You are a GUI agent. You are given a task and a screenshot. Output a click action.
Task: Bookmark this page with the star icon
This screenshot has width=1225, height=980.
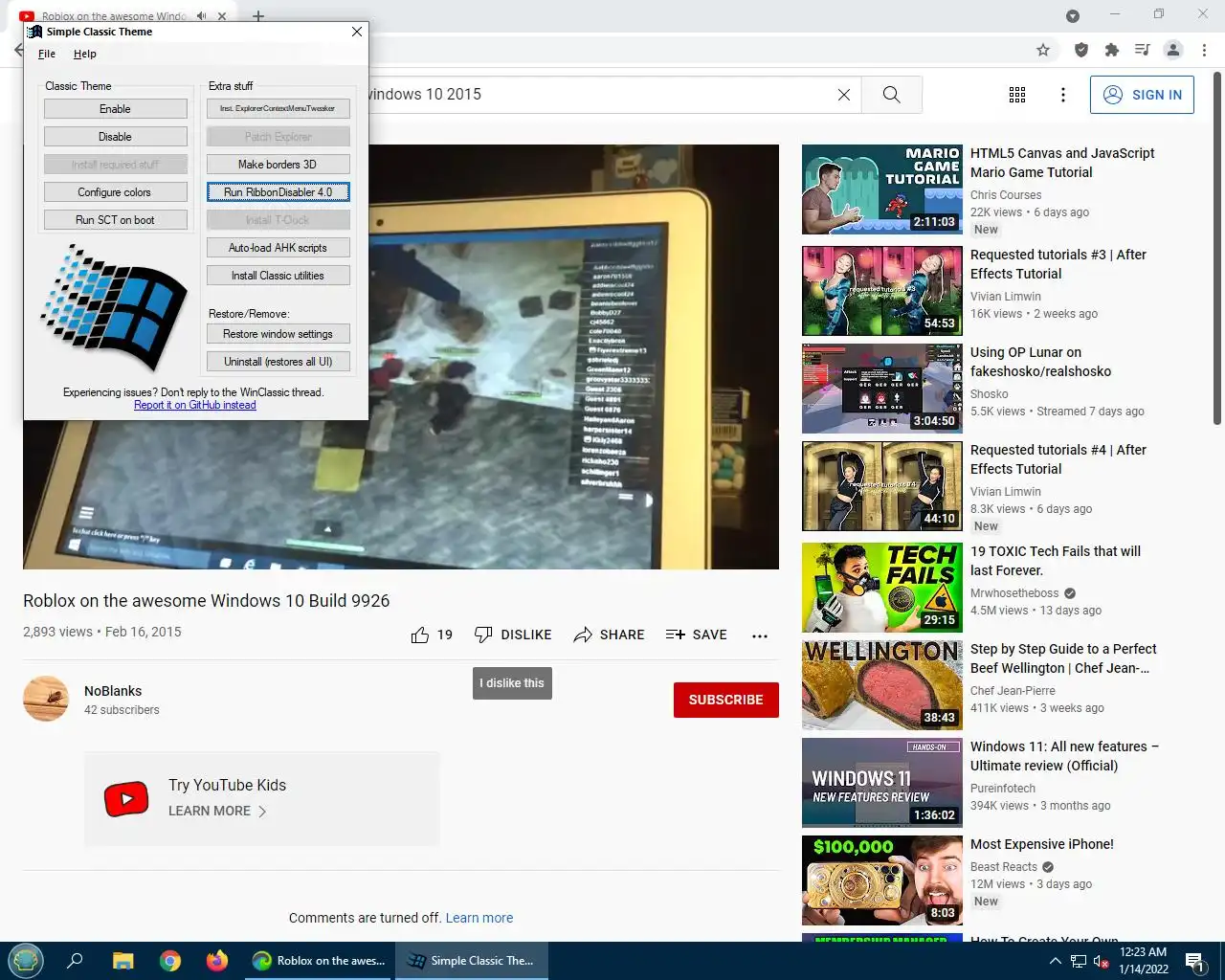point(1043,50)
